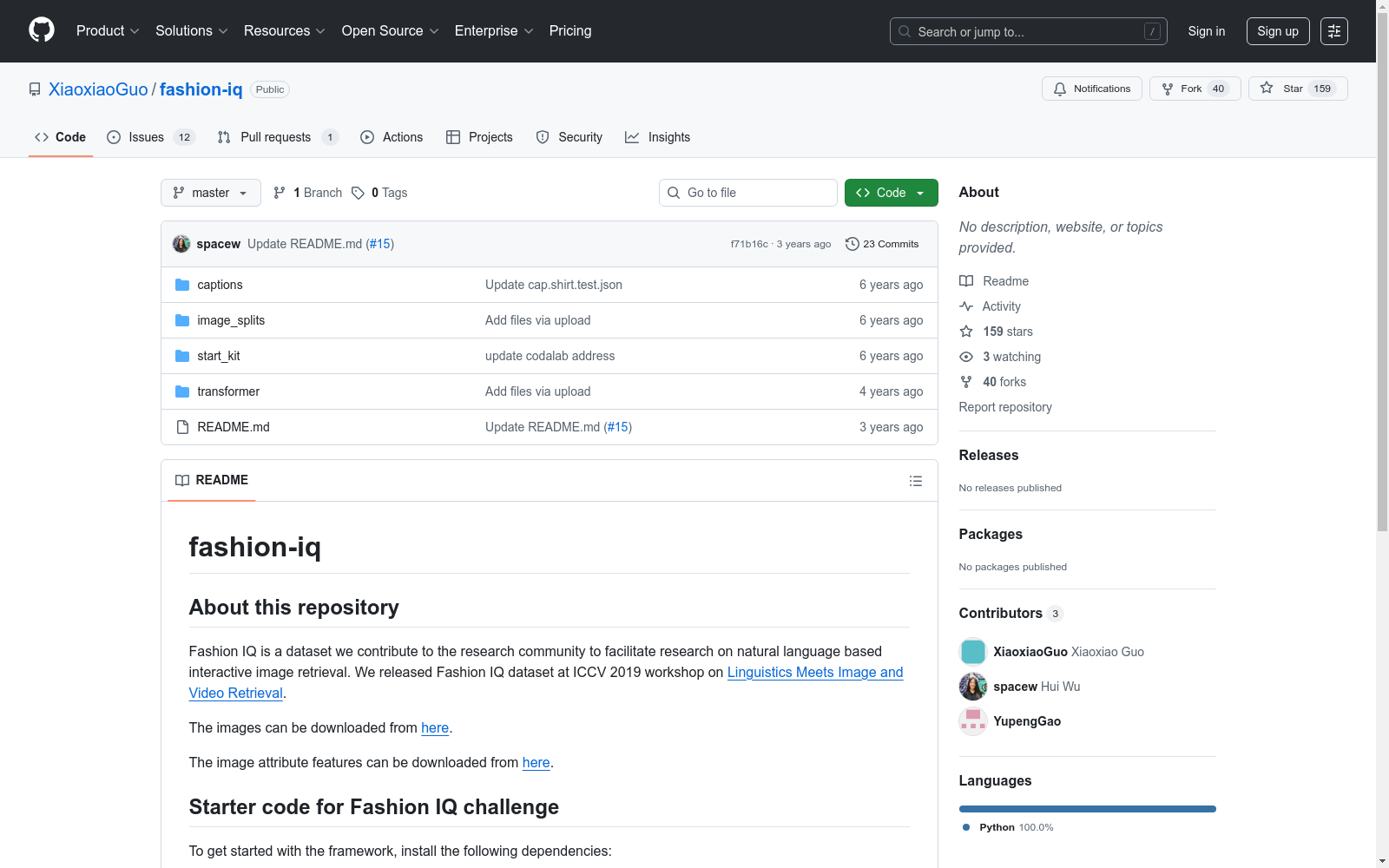The image size is (1389, 868).
Task: Open the transformer folder
Action: tap(228, 391)
